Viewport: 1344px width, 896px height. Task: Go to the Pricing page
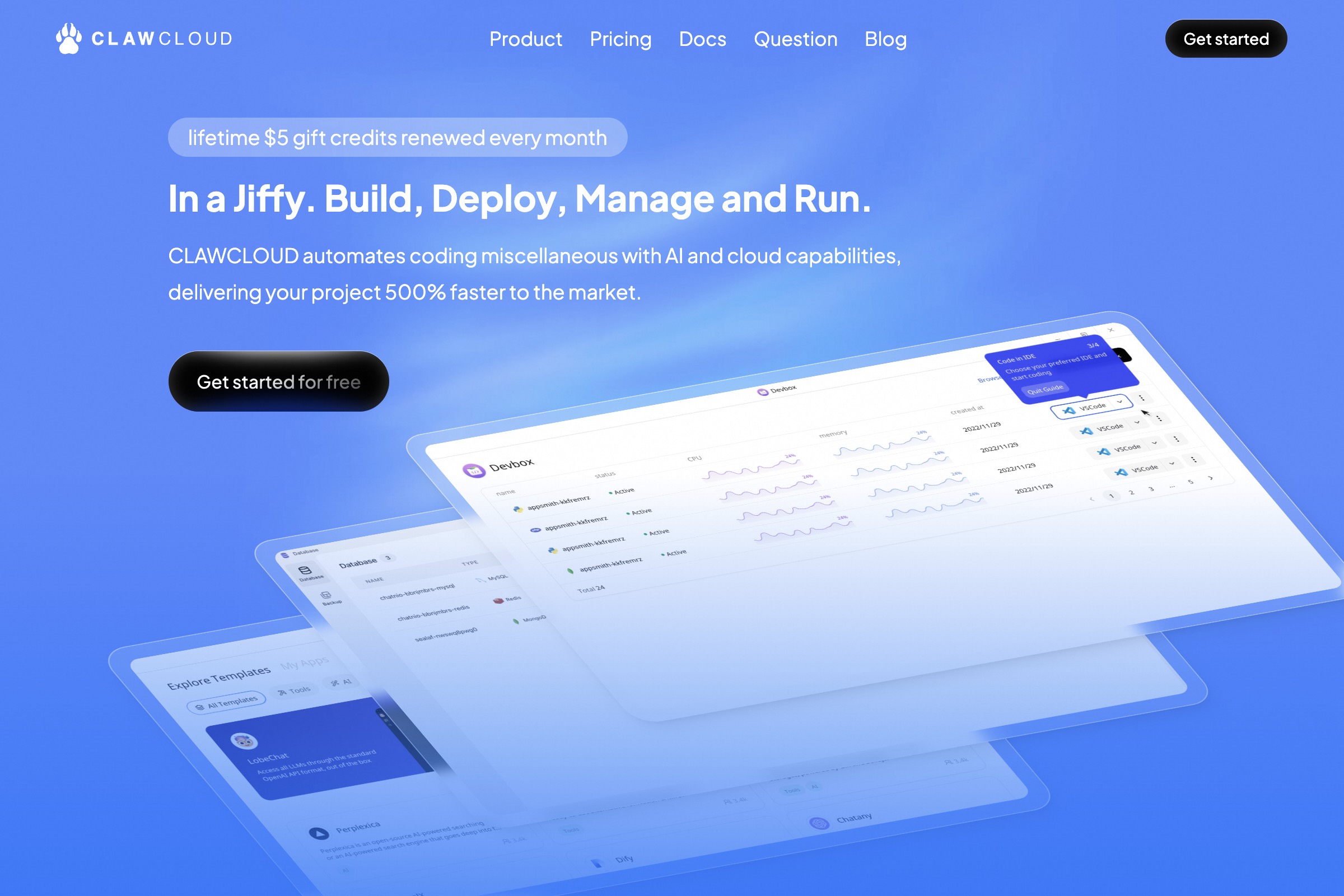(620, 39)
